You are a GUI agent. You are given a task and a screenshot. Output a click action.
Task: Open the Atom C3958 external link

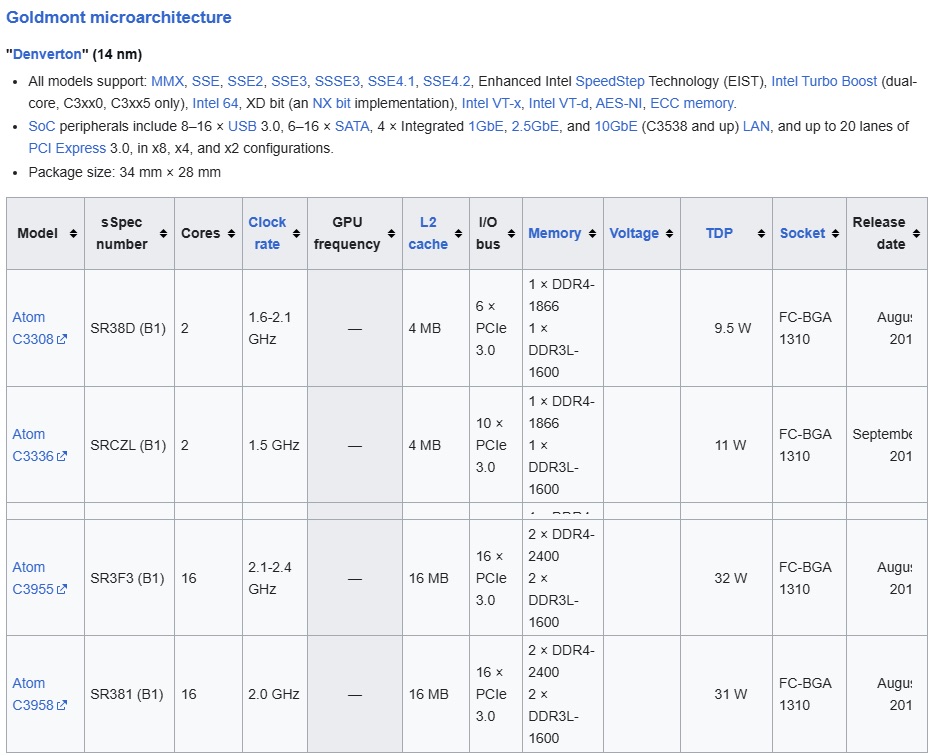coord(39,694)
